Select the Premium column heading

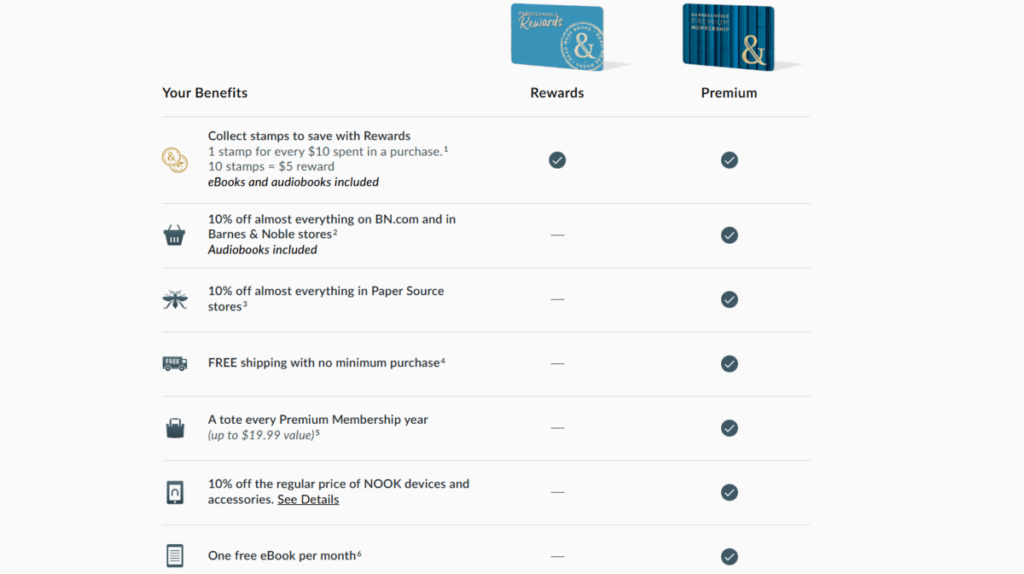[x=729, y=93]
